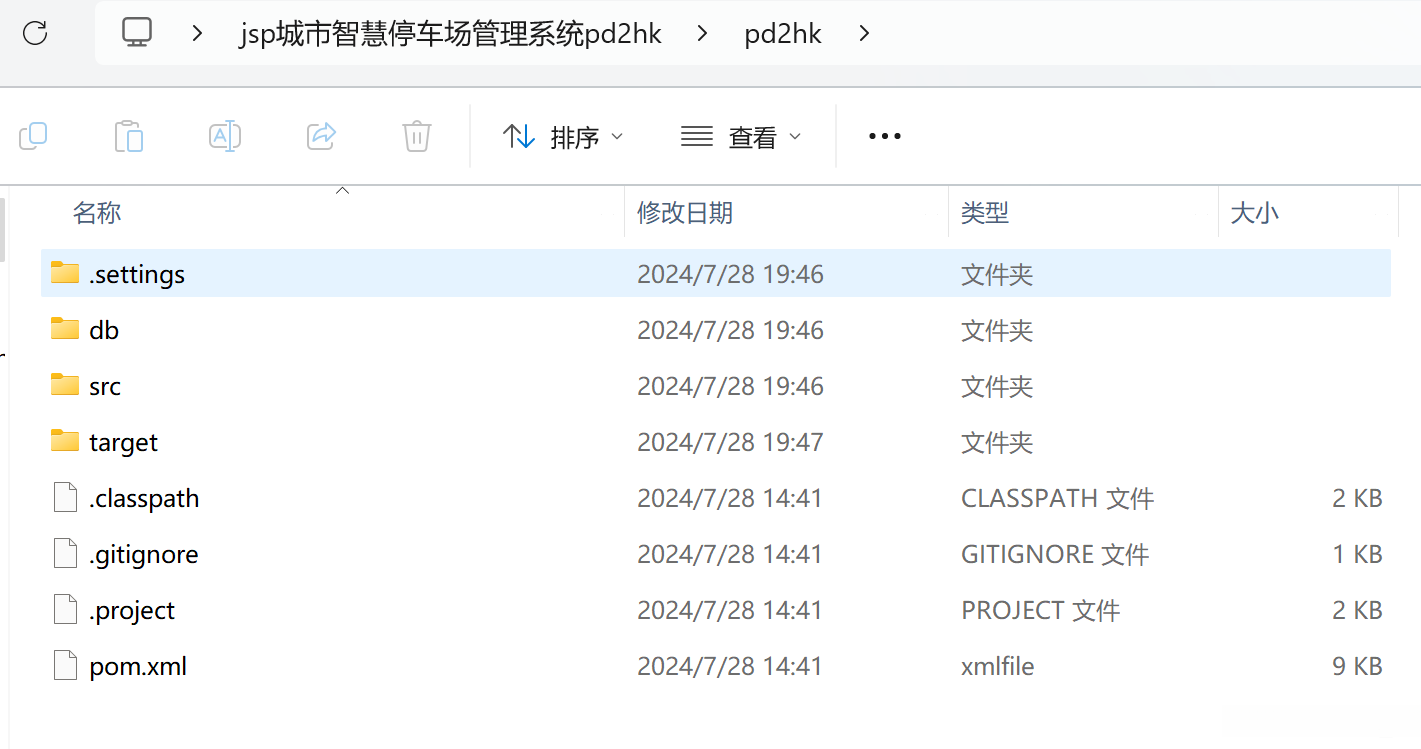Select the pom.xml file
Screen dimensions: 1421x749
[x=716, y=665]
